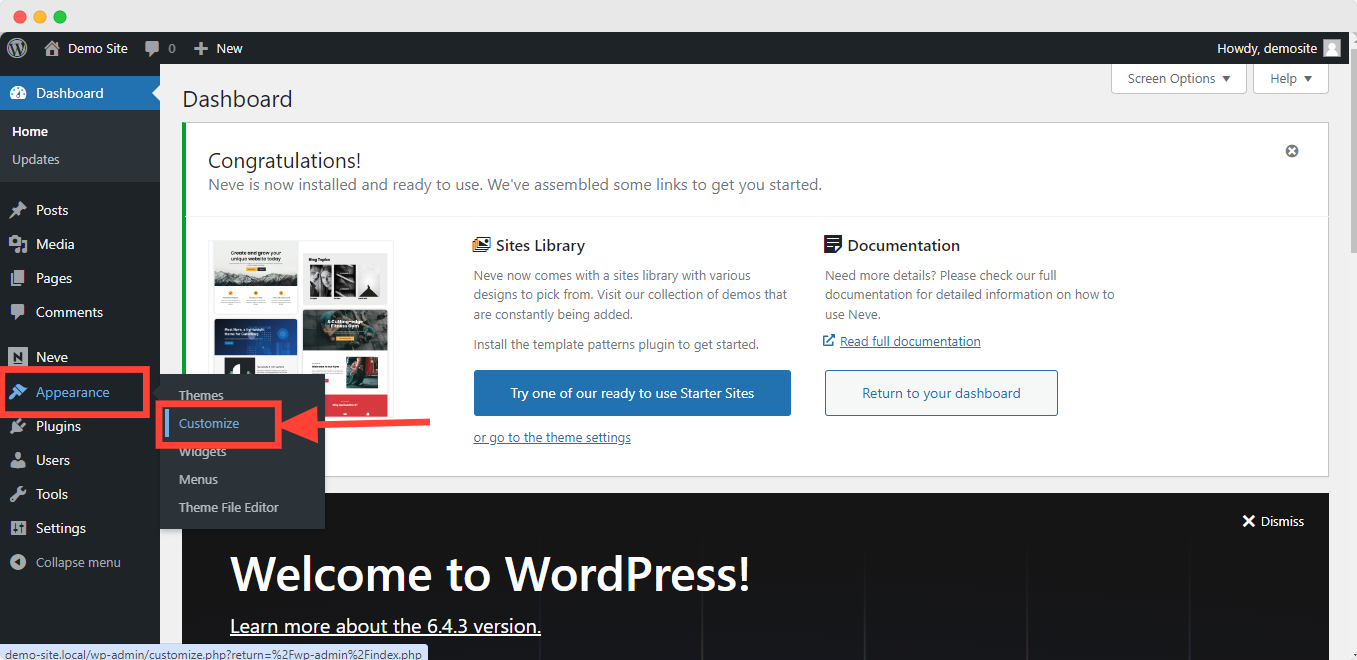This screenshot has height=660, width=1357.
Task: Go to Dashboard Home submenu
Action: click(x=30, y=131)
